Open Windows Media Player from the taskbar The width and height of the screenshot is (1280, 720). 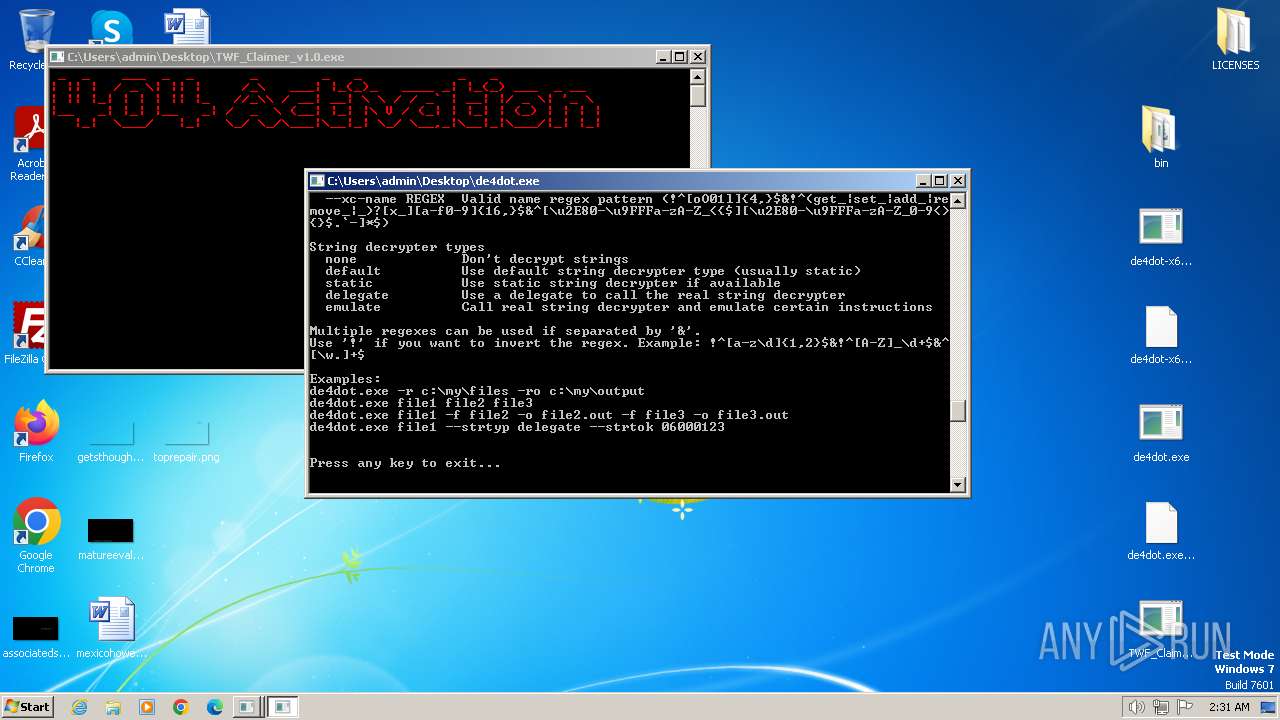tap(147, 707)
